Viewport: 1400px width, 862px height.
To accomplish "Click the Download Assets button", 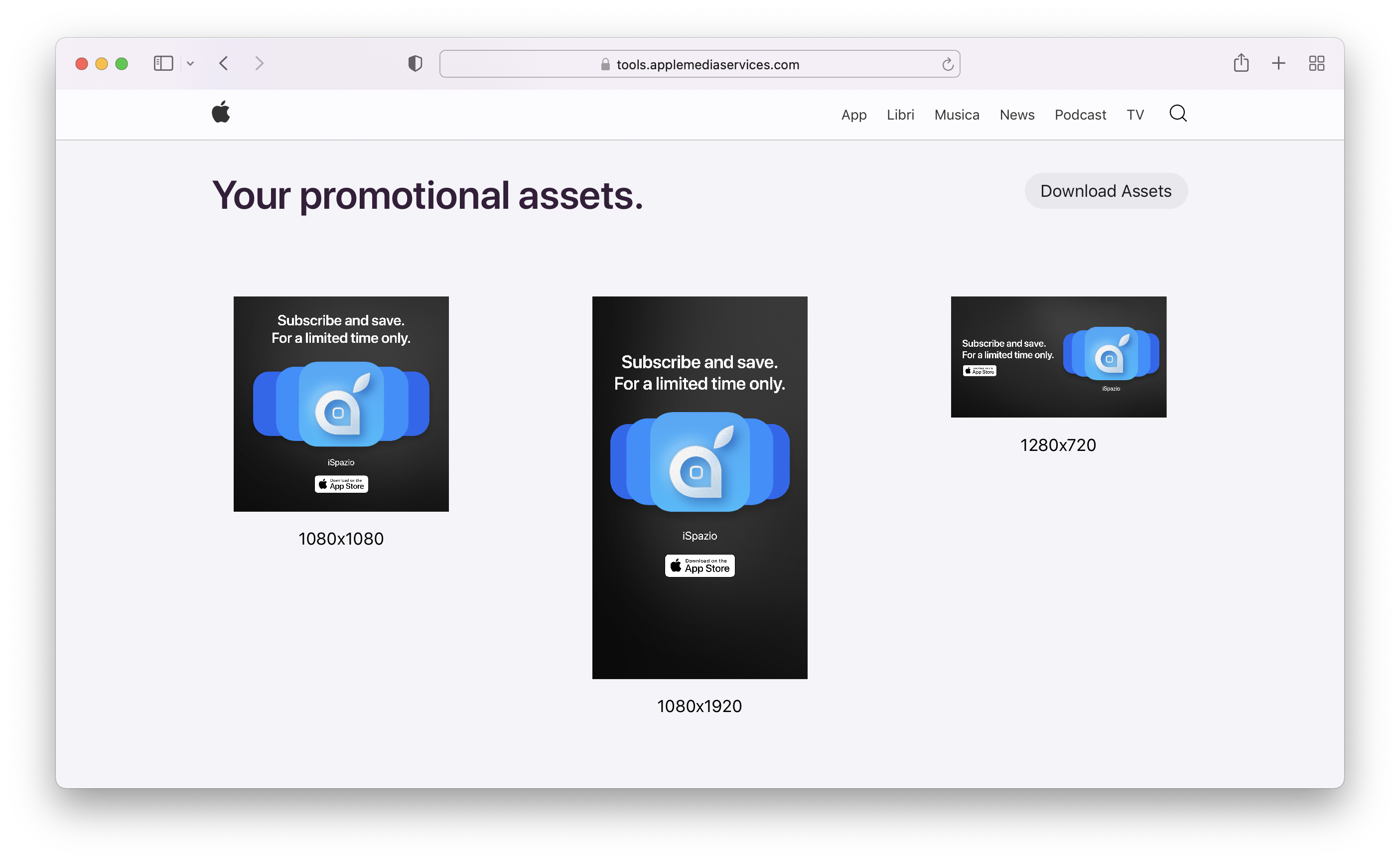I will pyautogui.click(x=1106, y=191).
